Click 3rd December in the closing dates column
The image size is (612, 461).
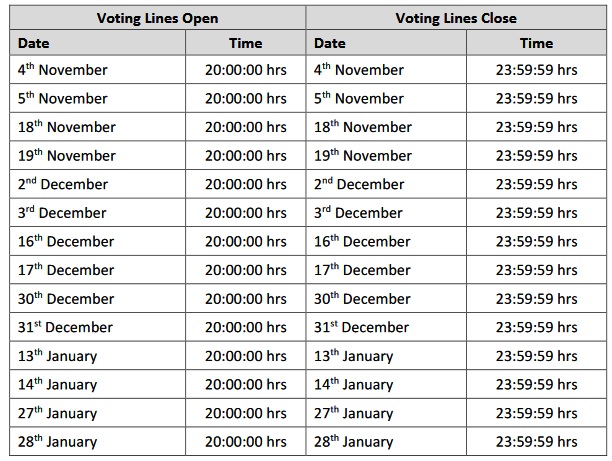click(359, 213)
